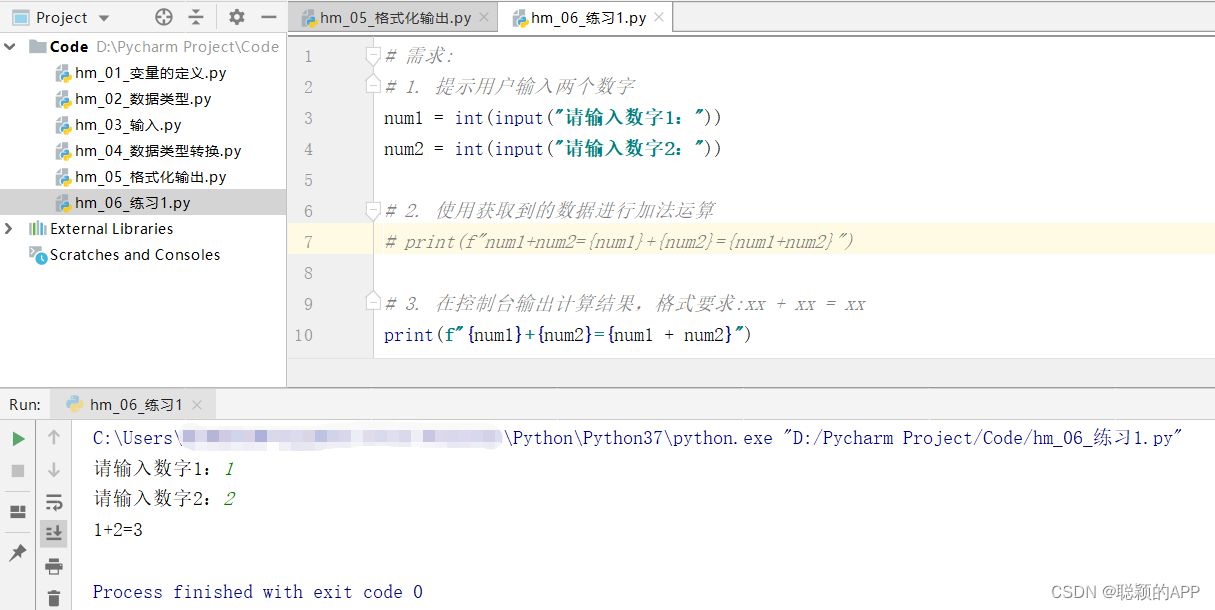Select Scratches and Consoles node
1215x610 pixels.
point(135,255)
